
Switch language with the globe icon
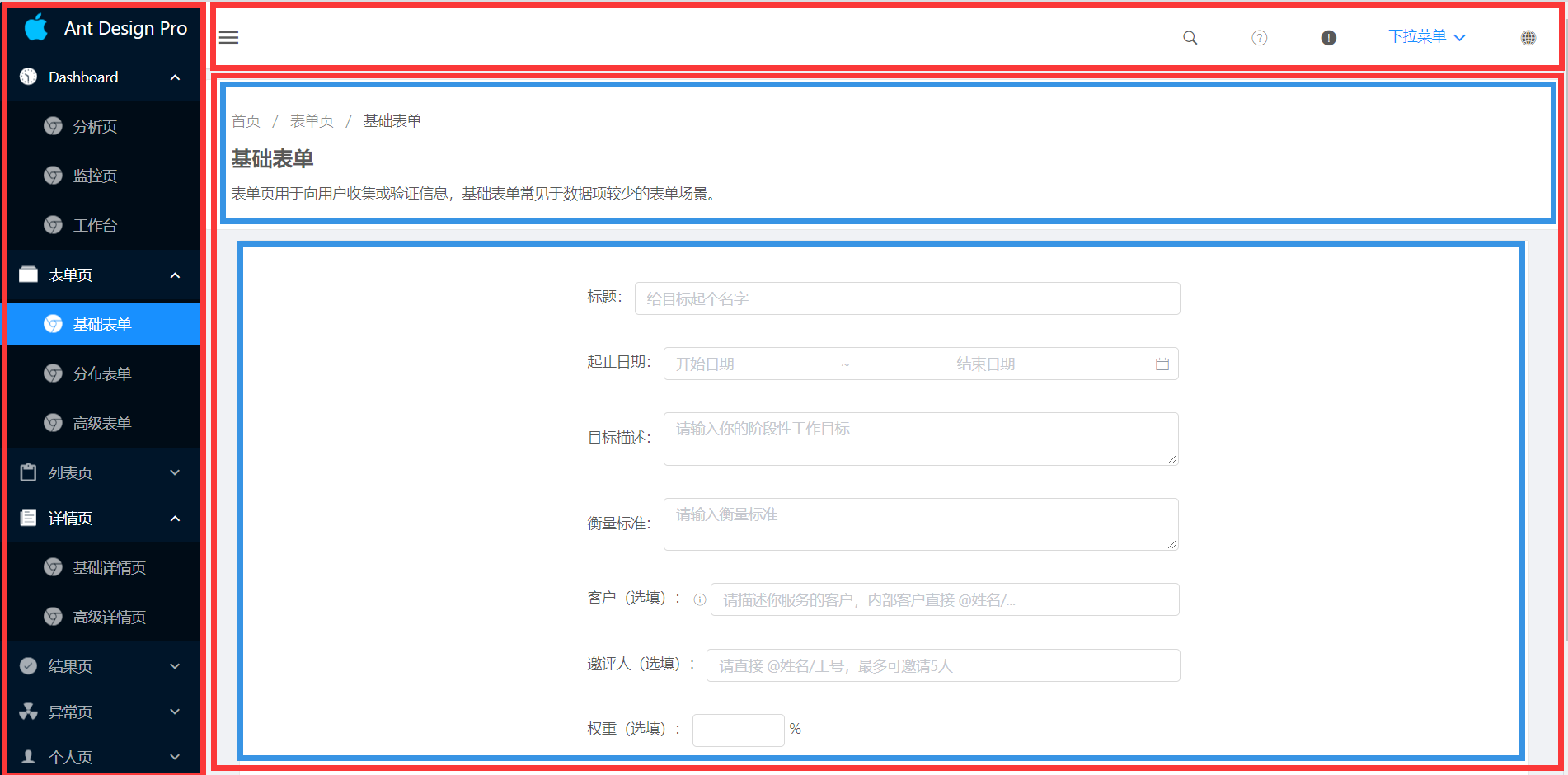click(x=1528, y=37)
